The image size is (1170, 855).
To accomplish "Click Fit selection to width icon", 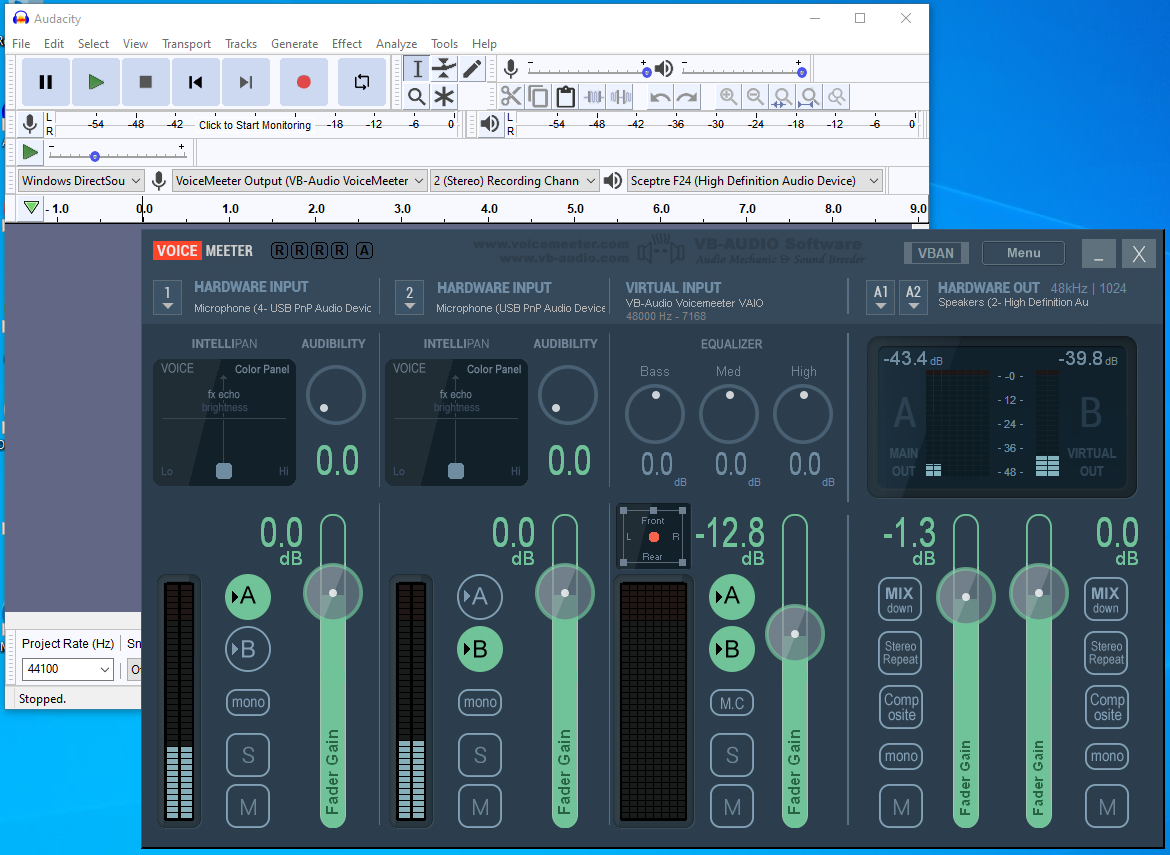I will click(x=782, y=96).
